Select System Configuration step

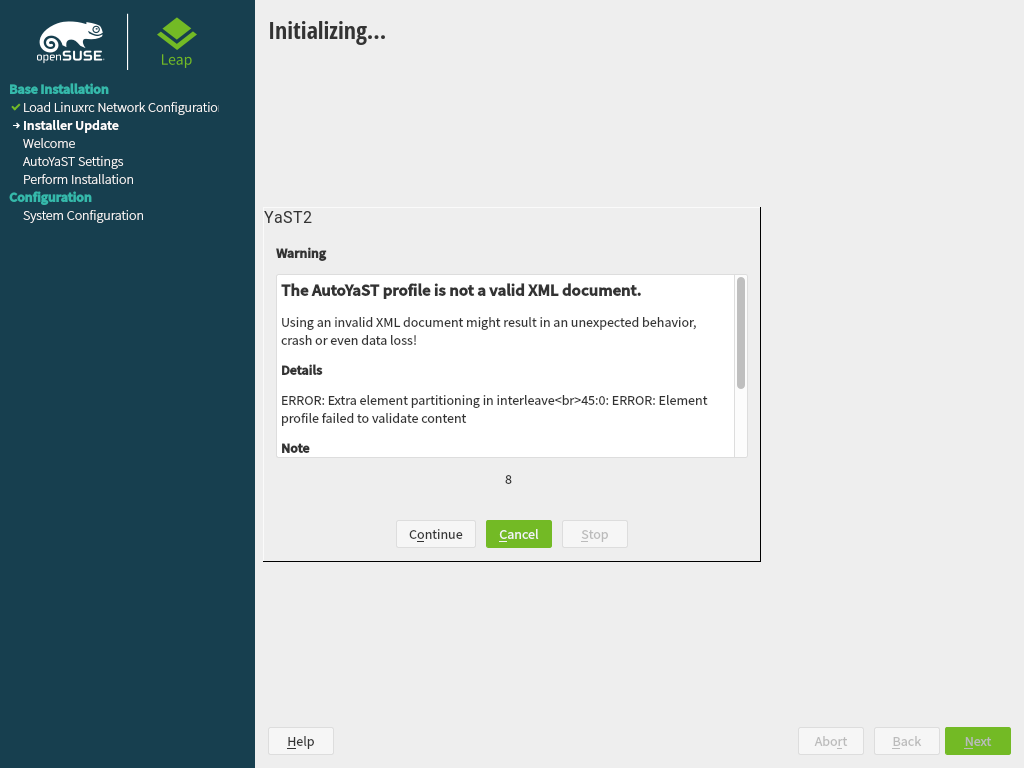83,216
